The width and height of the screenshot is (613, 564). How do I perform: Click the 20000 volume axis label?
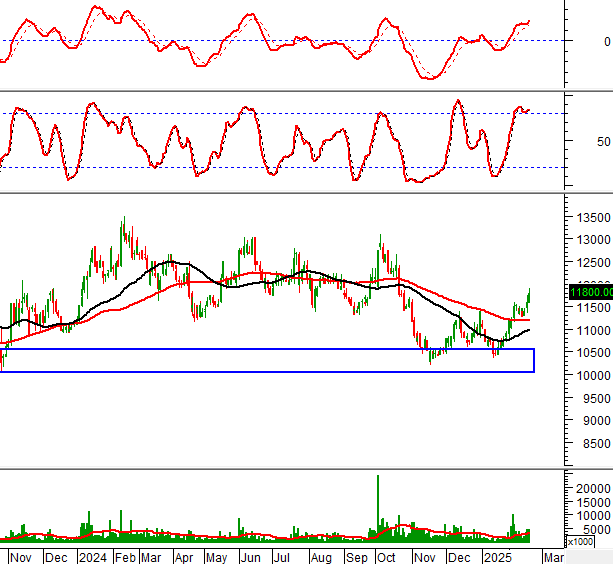coord(593,489)
